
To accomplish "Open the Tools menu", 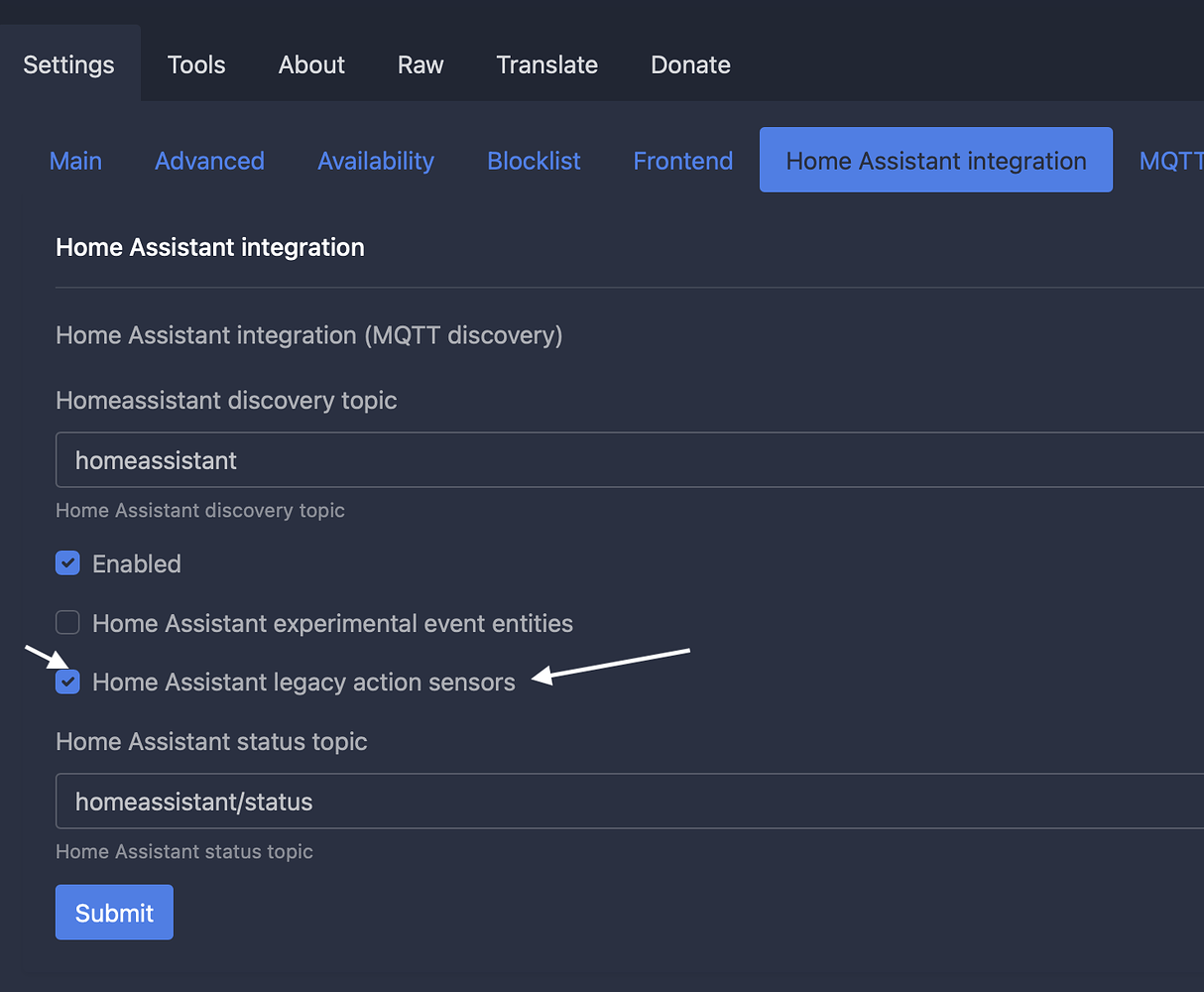I will click(x=196, y=64).
